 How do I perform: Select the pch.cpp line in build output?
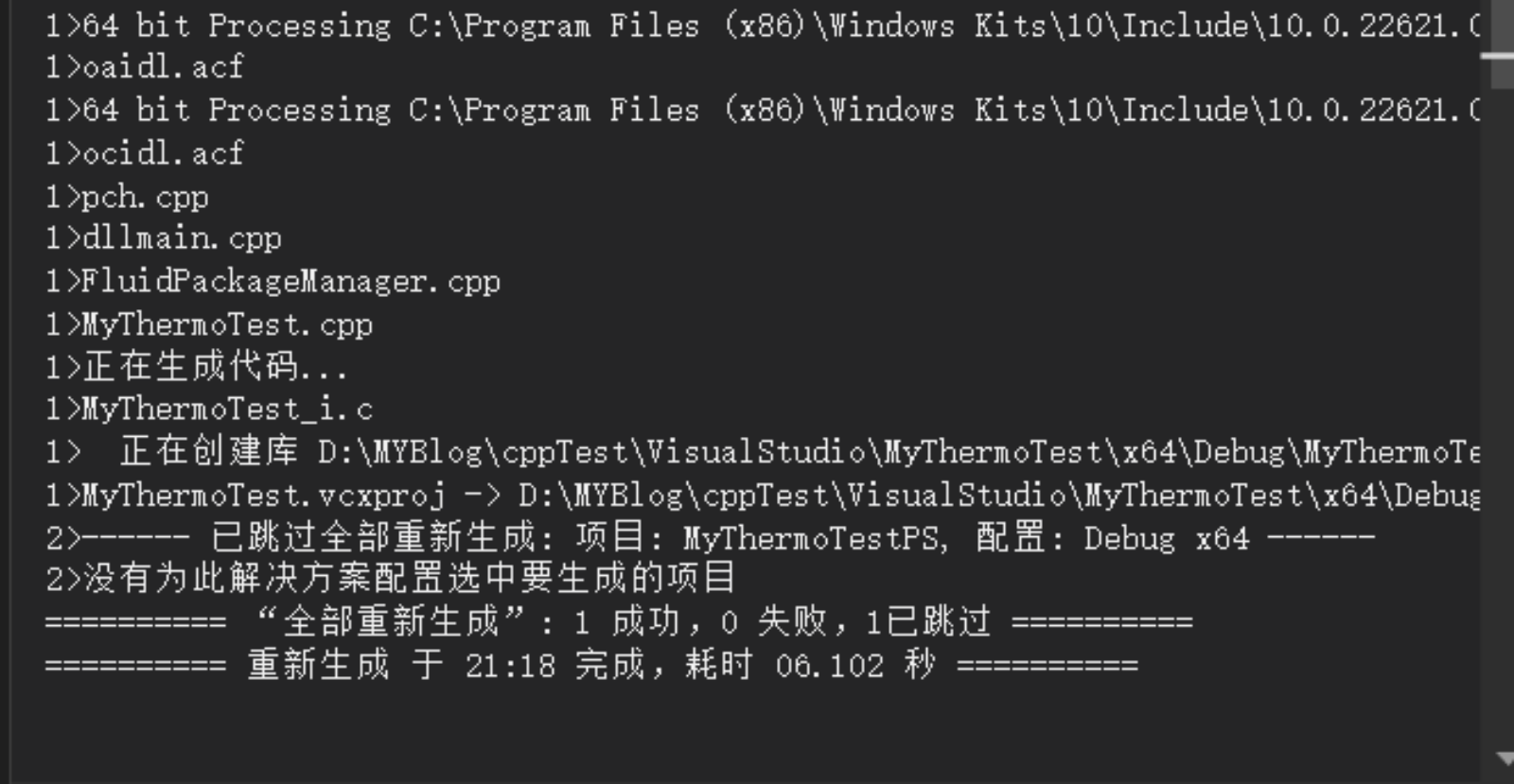127,197
